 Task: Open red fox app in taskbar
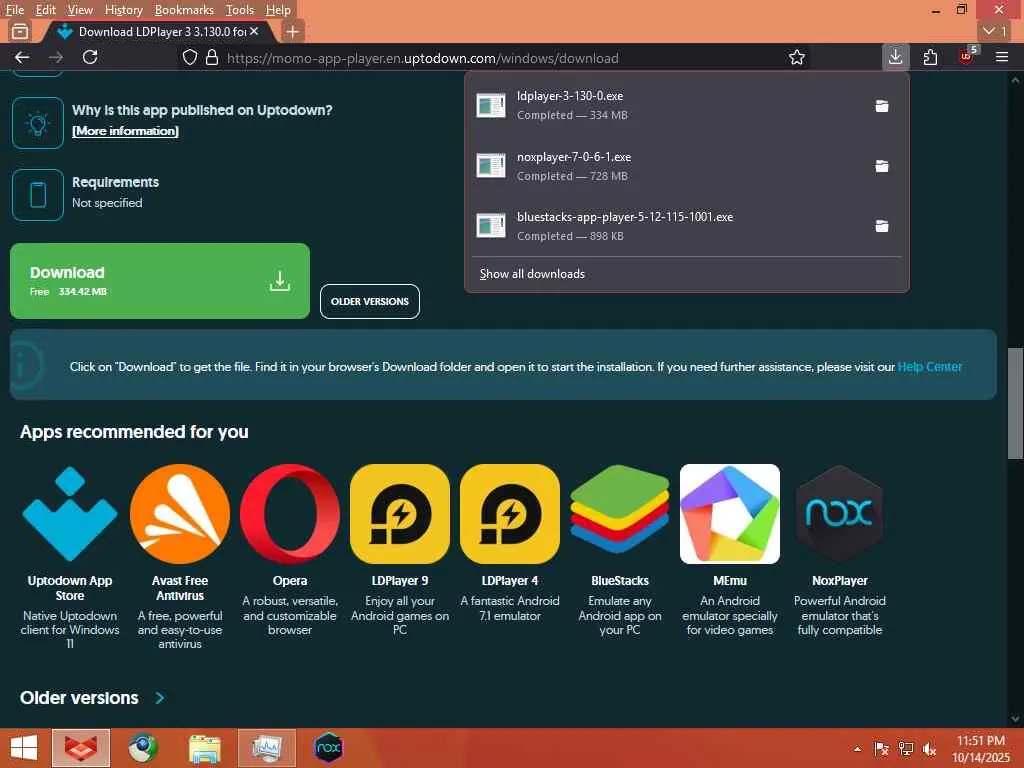click(x=81, y=748)
